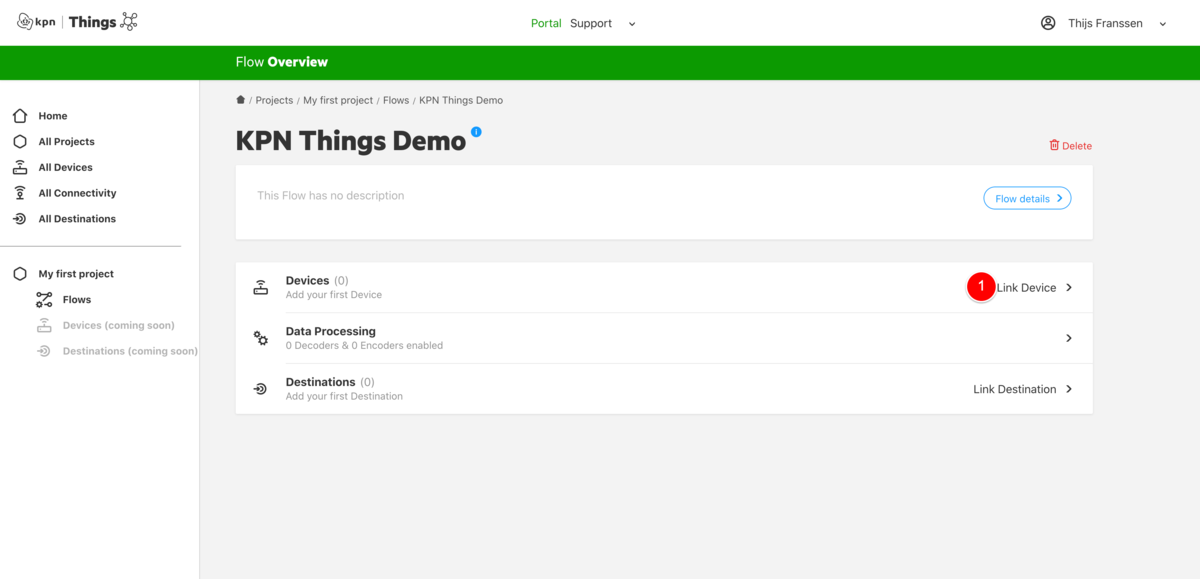Open Flows in the breadcrumb
Viewport: 1200px width, 579px height.
pos(396,100)
